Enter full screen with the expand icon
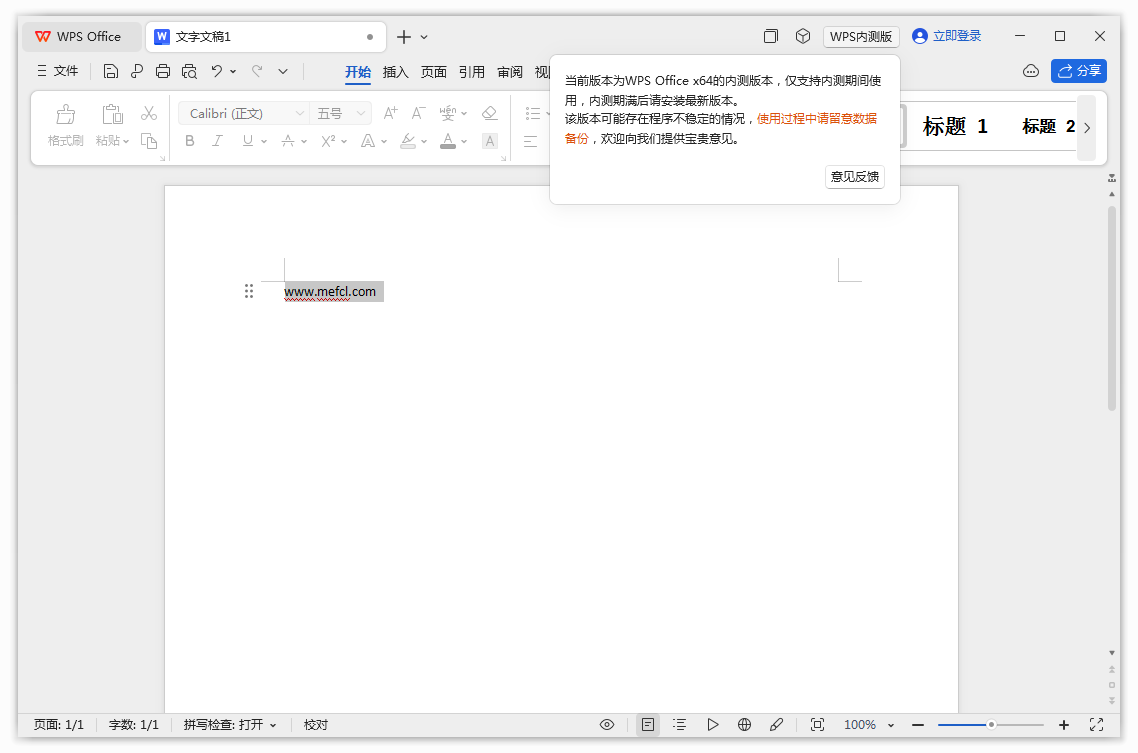This screenshot has height=753, width=1138. (1097, 725)
